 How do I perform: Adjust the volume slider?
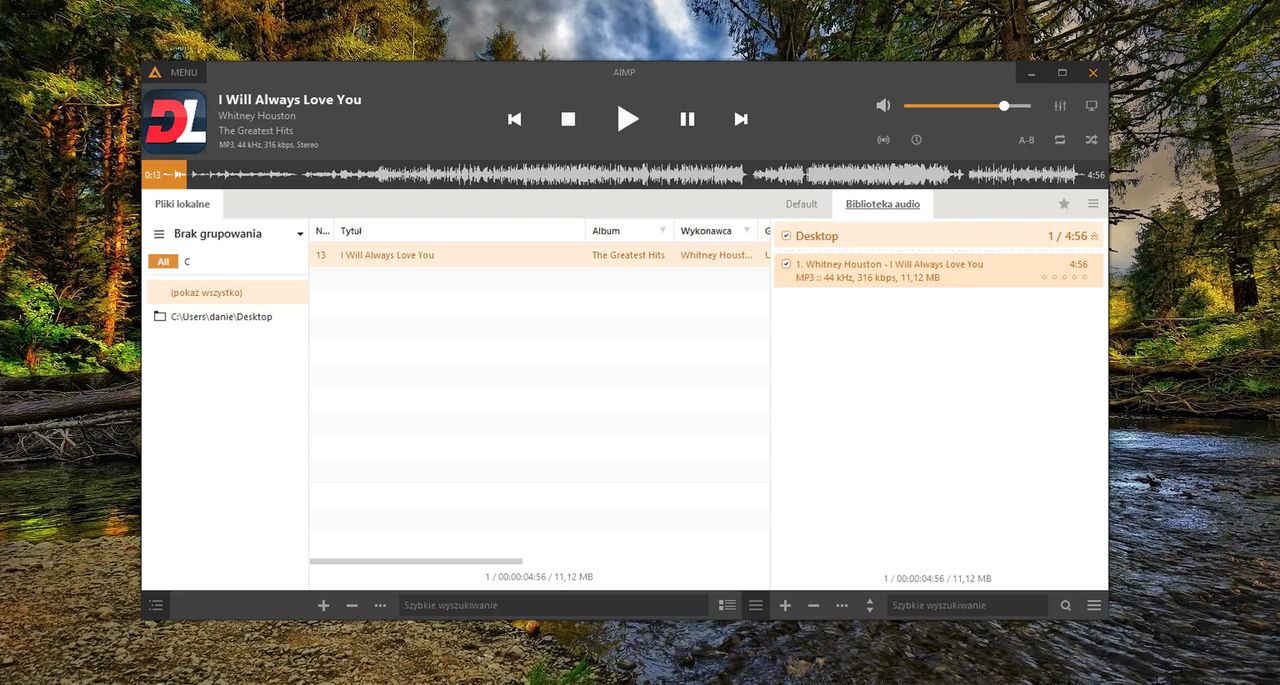click(1004, 106)
